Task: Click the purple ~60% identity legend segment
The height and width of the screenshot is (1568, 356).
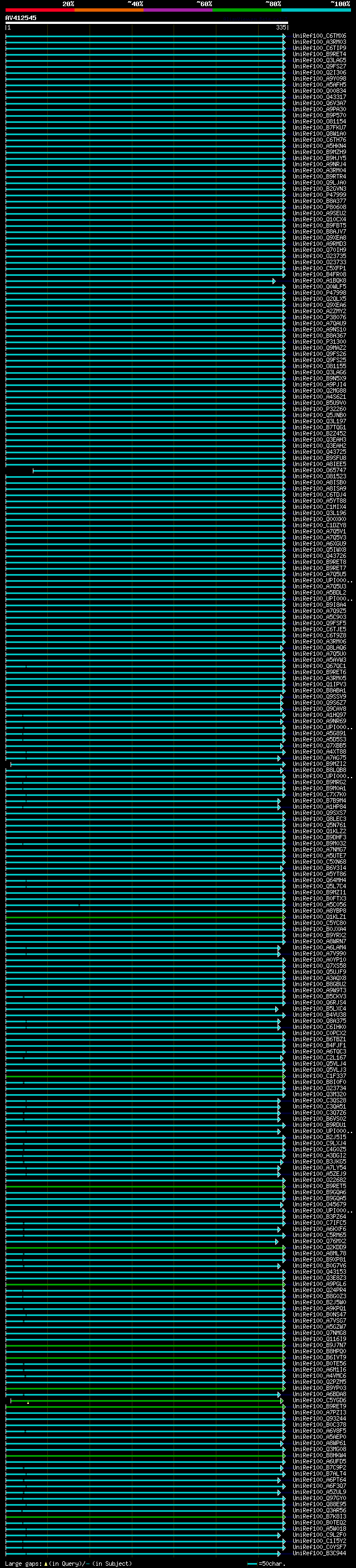Action: (x=177, y=10)
